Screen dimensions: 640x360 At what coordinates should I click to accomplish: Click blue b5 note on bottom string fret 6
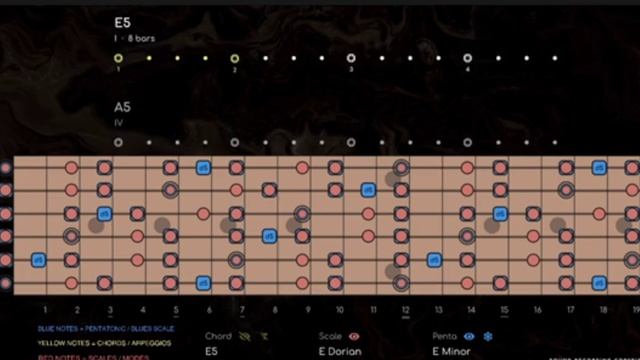point(203,283)
